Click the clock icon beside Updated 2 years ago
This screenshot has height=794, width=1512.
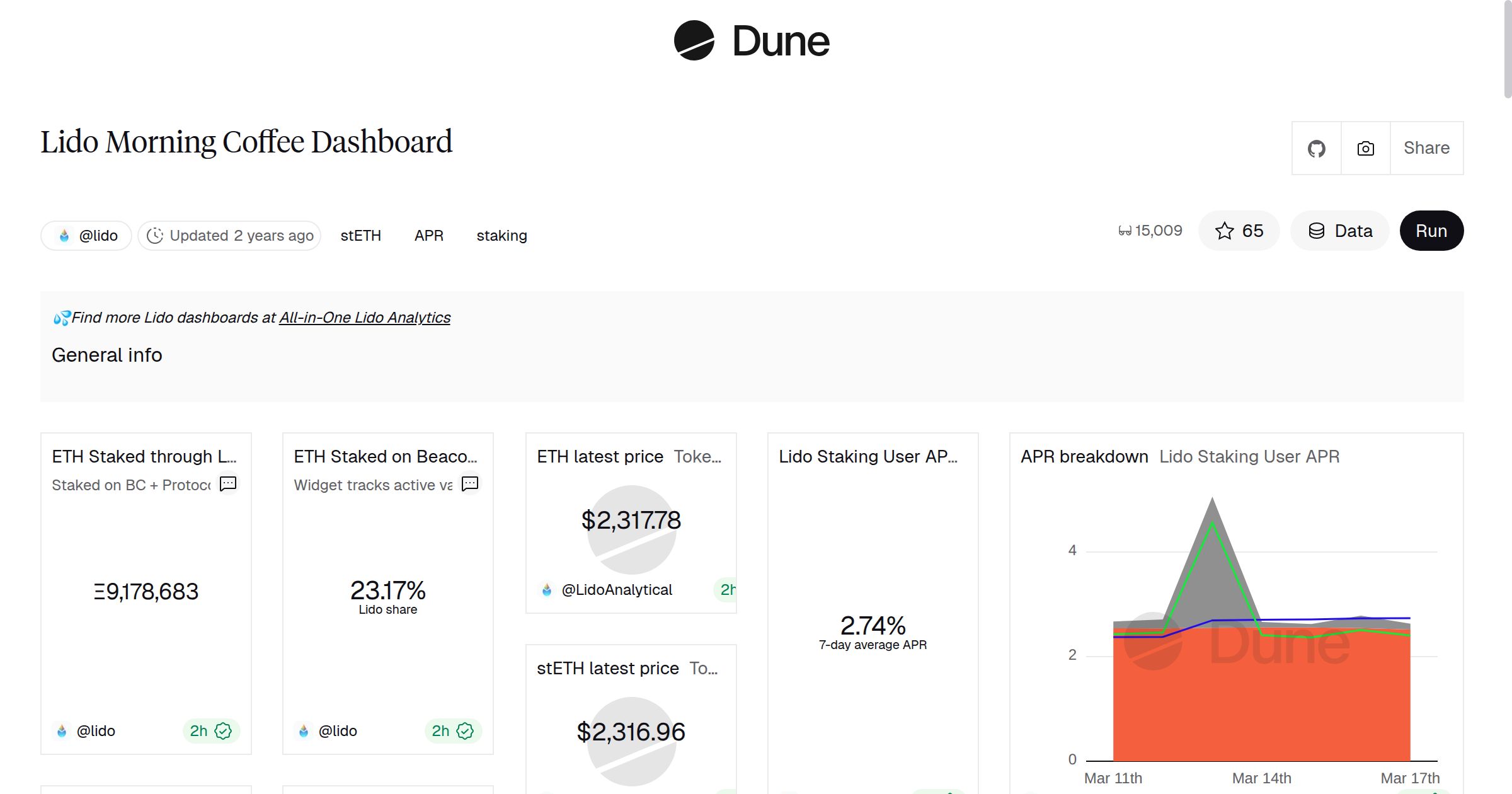(x=156, y=235)
